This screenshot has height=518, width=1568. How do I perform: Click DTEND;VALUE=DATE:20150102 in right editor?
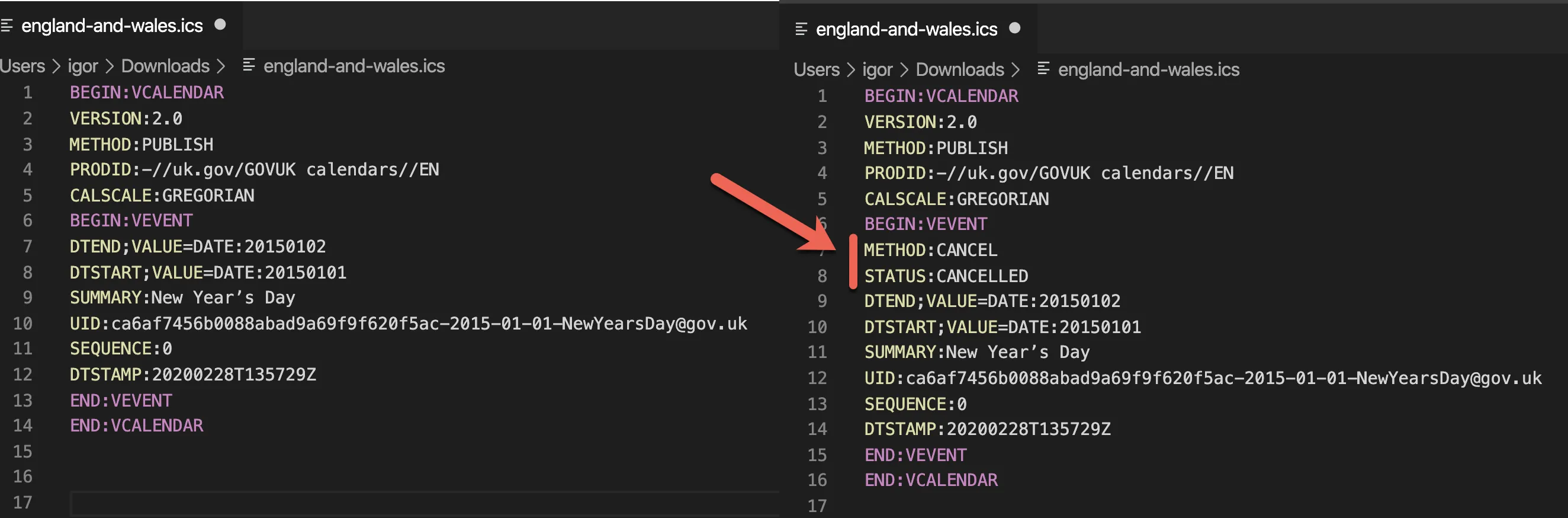pos(992,301)
